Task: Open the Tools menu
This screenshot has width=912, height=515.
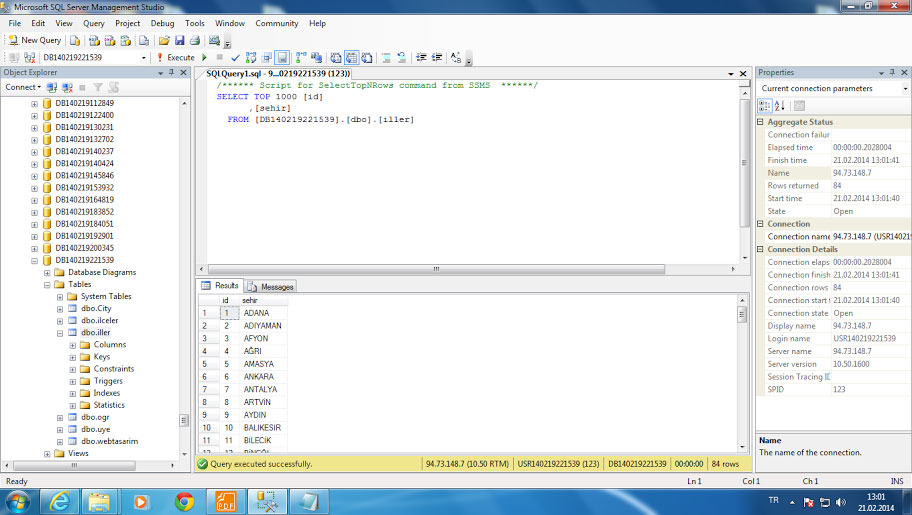Action: pos(195,23)
